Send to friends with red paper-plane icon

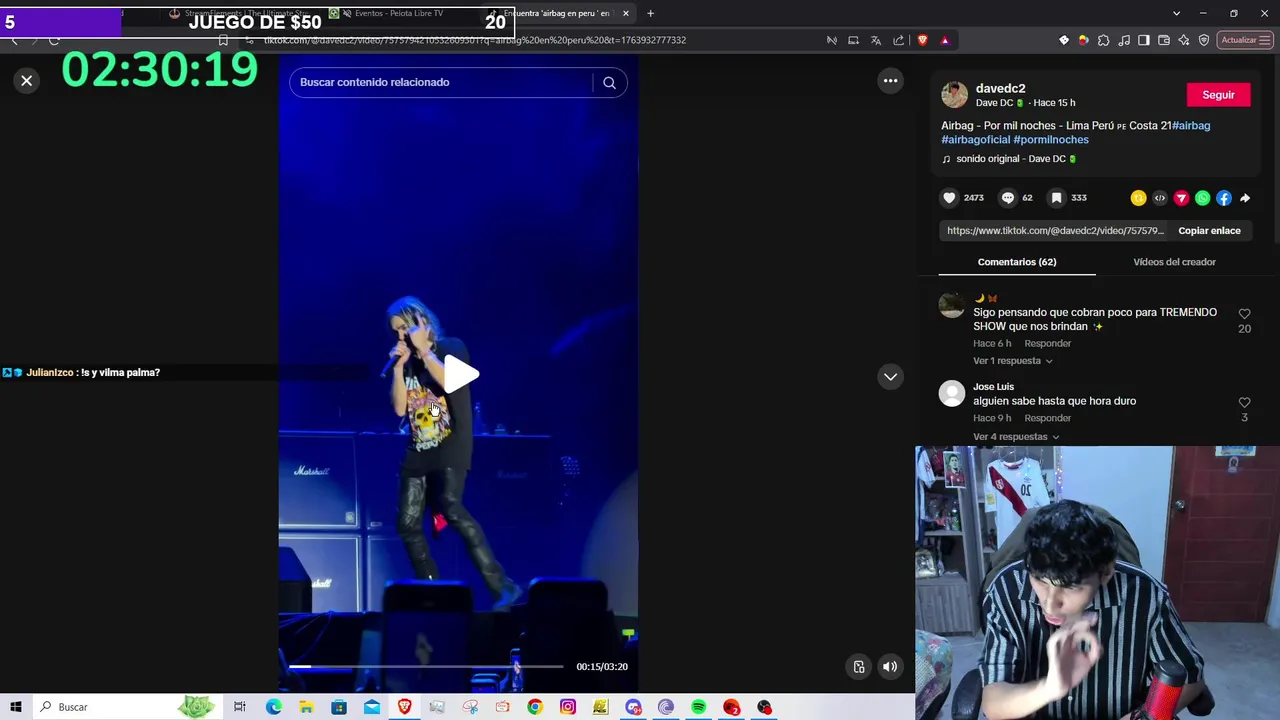pos(1181,198)
